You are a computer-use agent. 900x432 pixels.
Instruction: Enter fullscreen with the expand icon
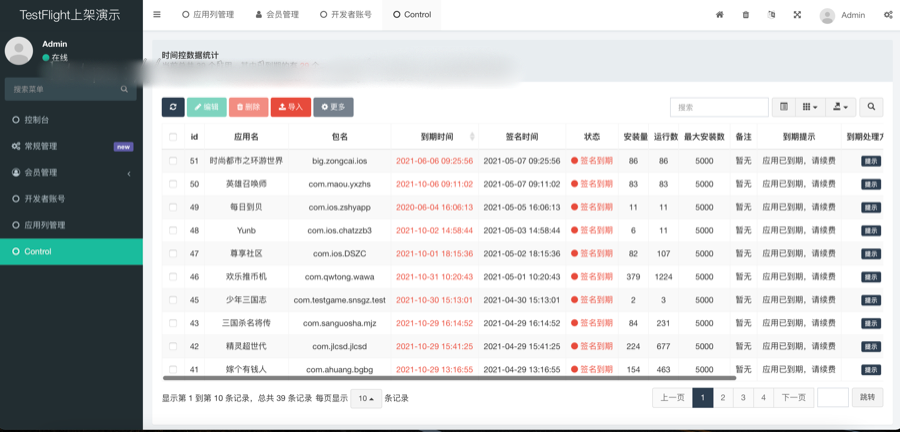tap(797, 15)
